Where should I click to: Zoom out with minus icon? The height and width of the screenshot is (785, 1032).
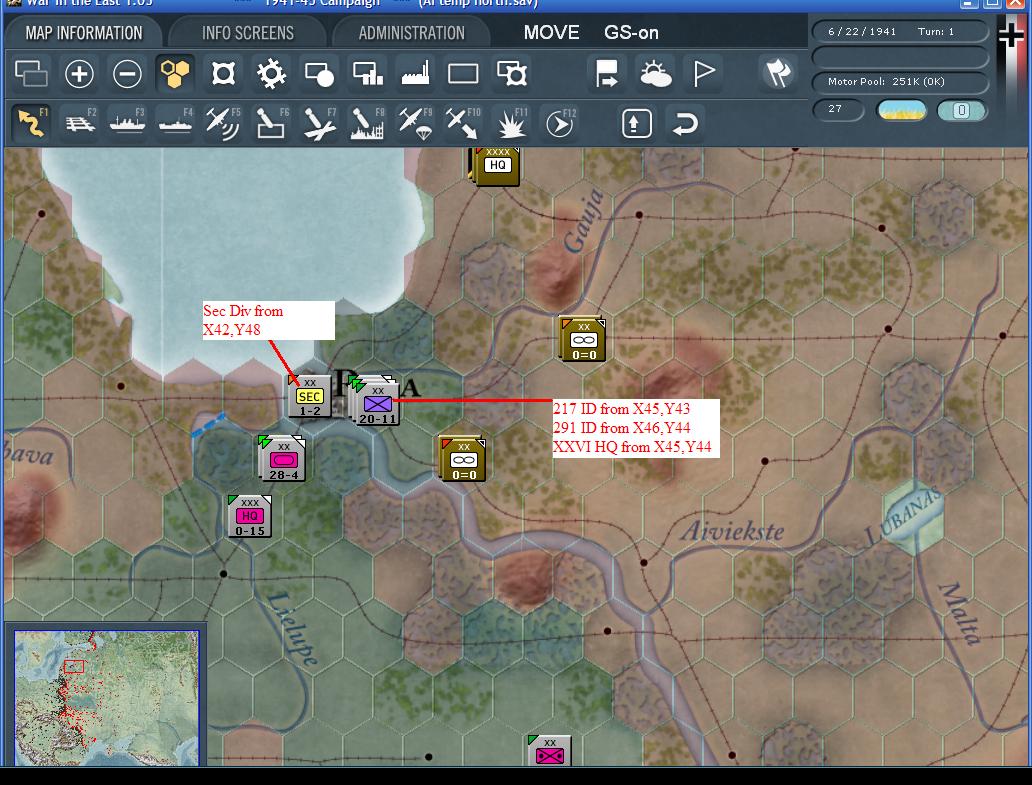[x=127, y=73]
